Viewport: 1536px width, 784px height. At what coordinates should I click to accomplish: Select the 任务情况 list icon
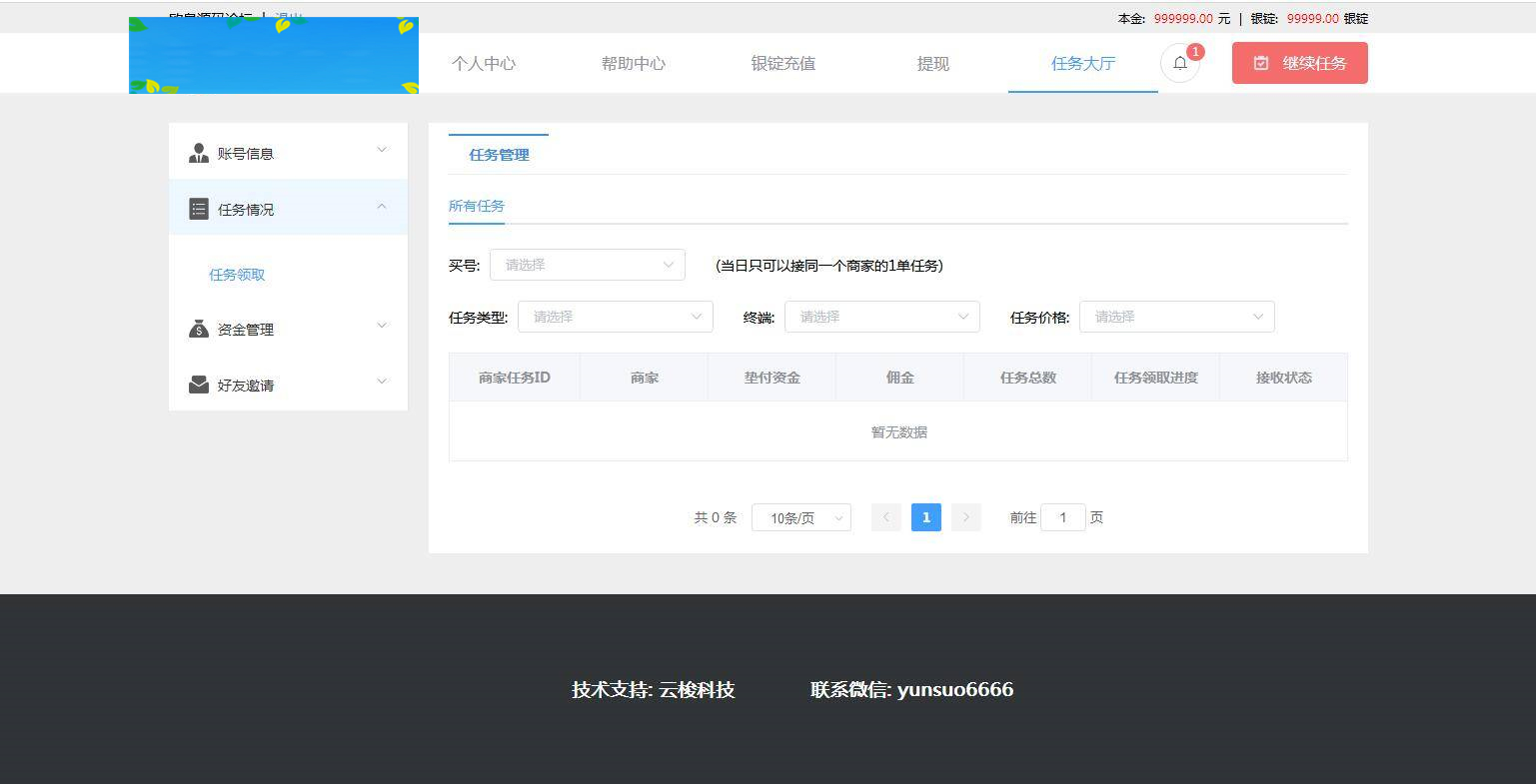pos(198,208)
